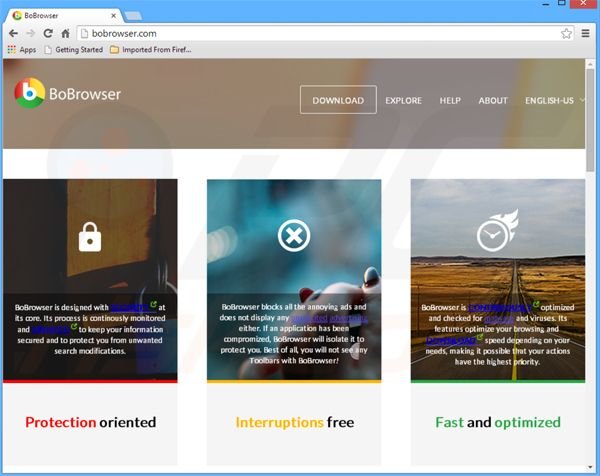Open the home page via house icon

tap(65, 34)
